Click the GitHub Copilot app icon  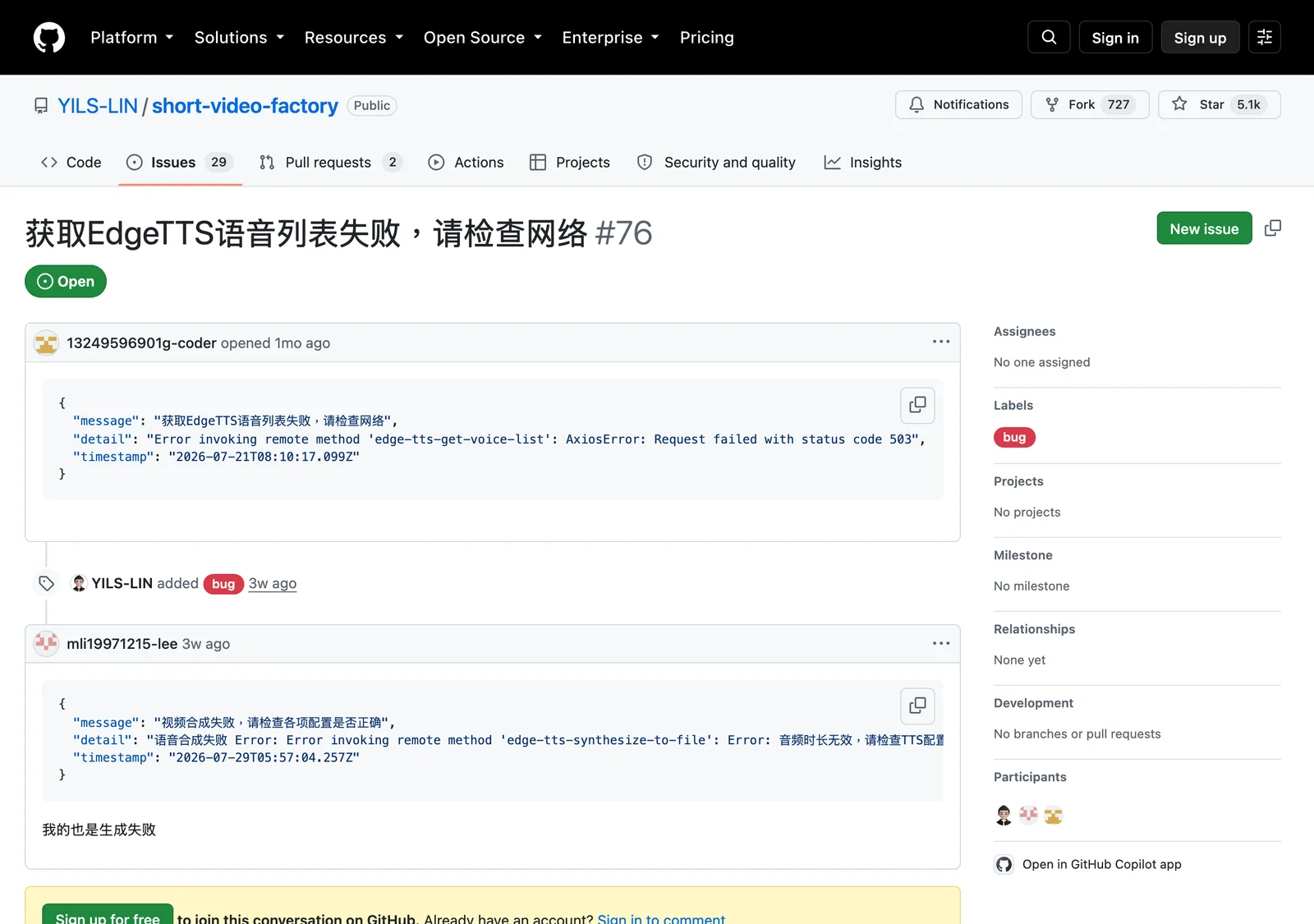(1004, 864)
